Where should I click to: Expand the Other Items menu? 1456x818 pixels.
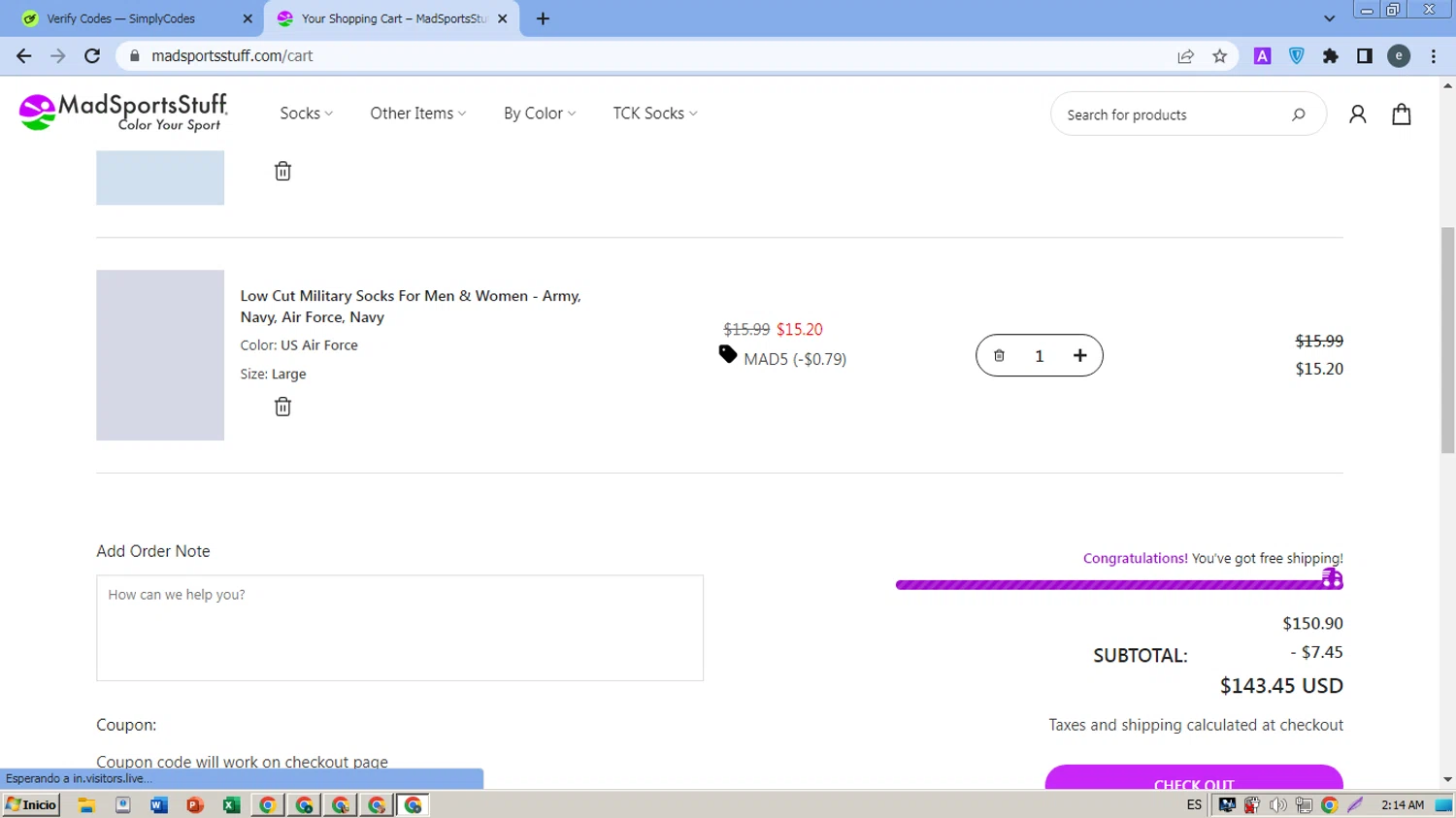click(418, 114)
